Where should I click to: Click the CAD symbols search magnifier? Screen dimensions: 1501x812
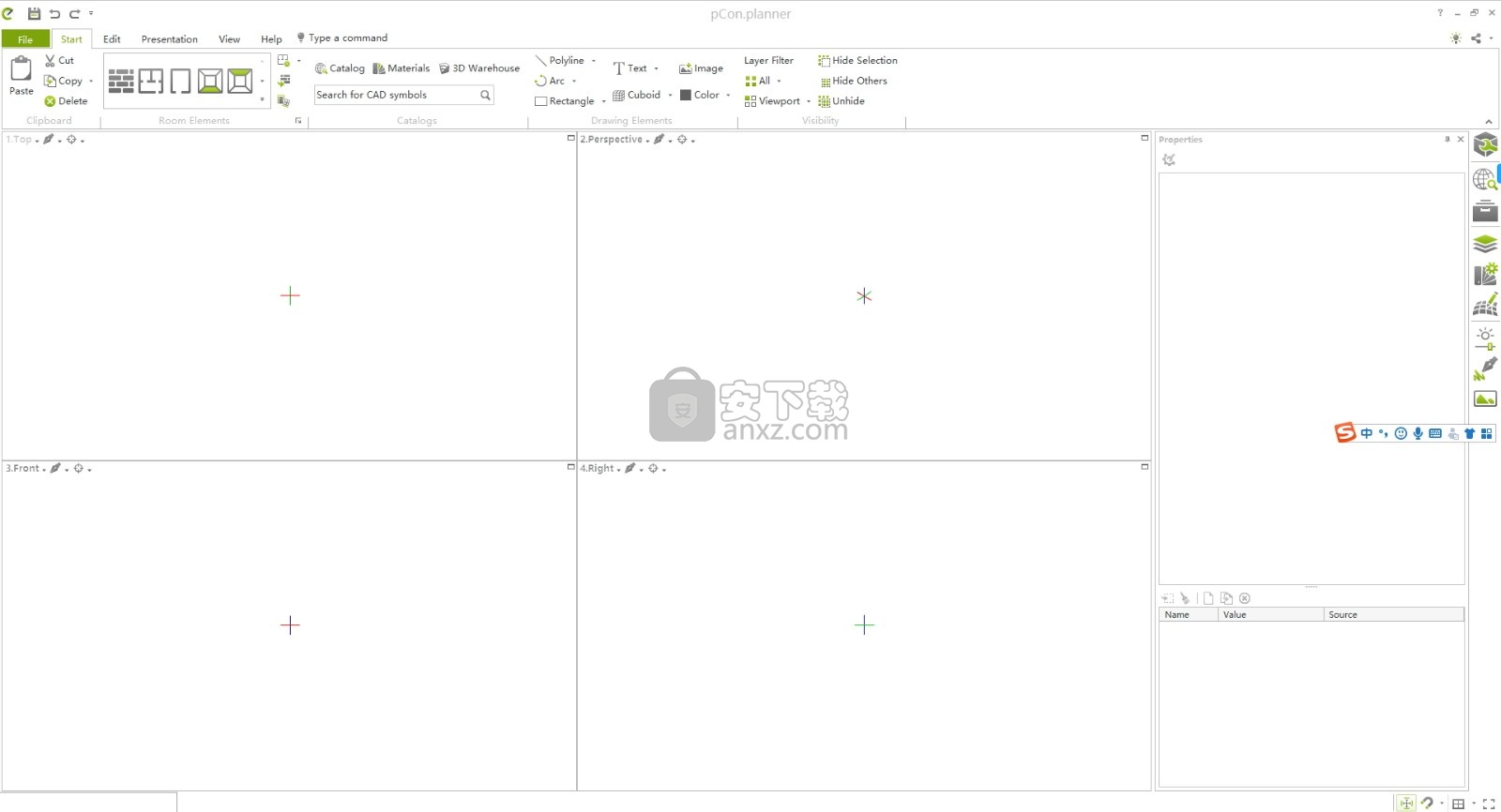(x=485, y=95)
